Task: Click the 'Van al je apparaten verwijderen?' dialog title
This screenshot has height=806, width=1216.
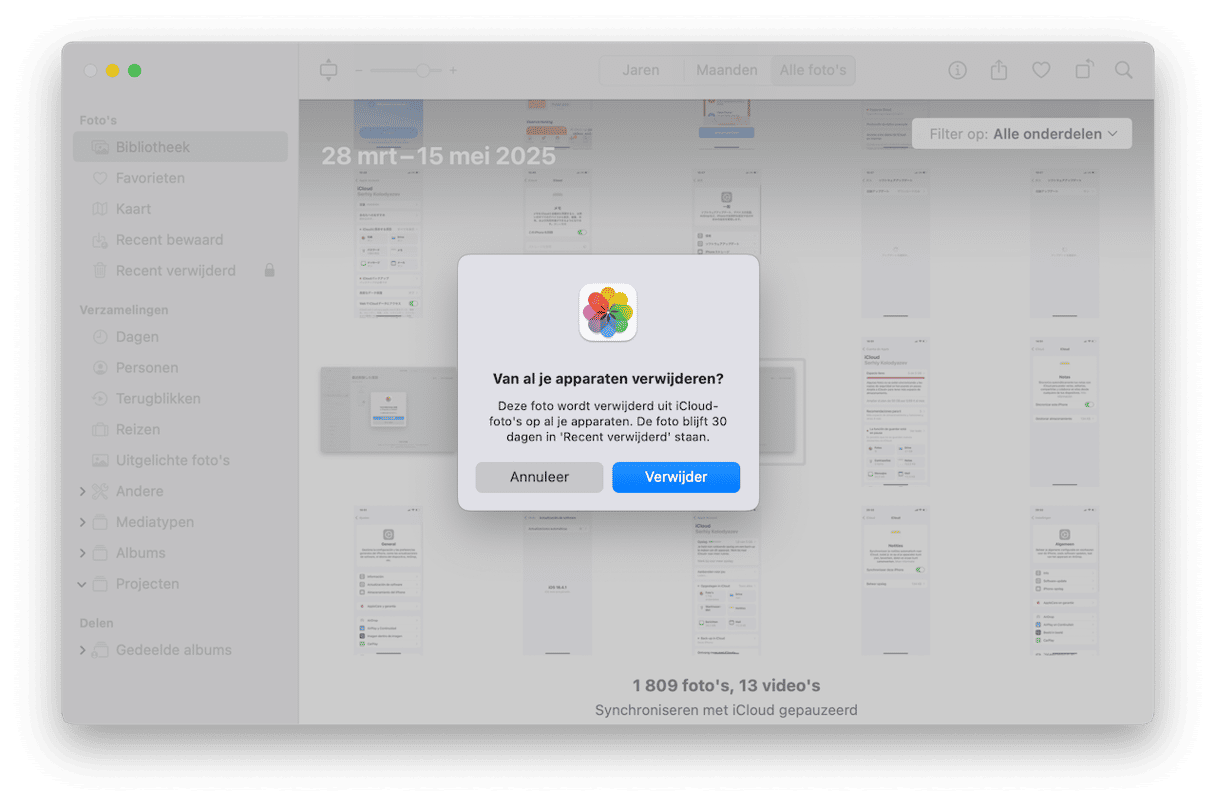Action: (608, 379)
